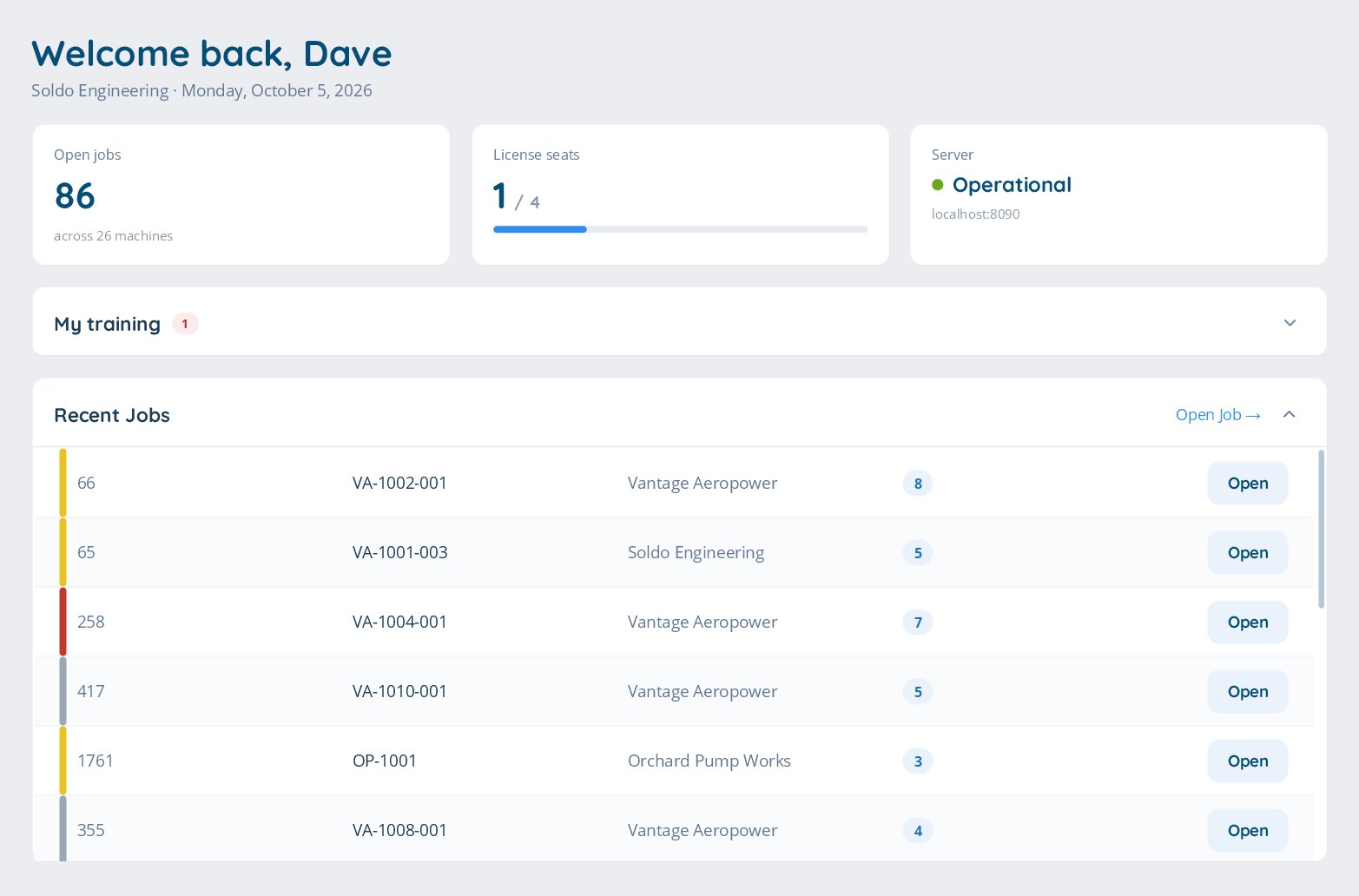Screen dimensions: 1359x896
Task: Click the Welcome back, Dave heading
Action: (x=212, y=54)
